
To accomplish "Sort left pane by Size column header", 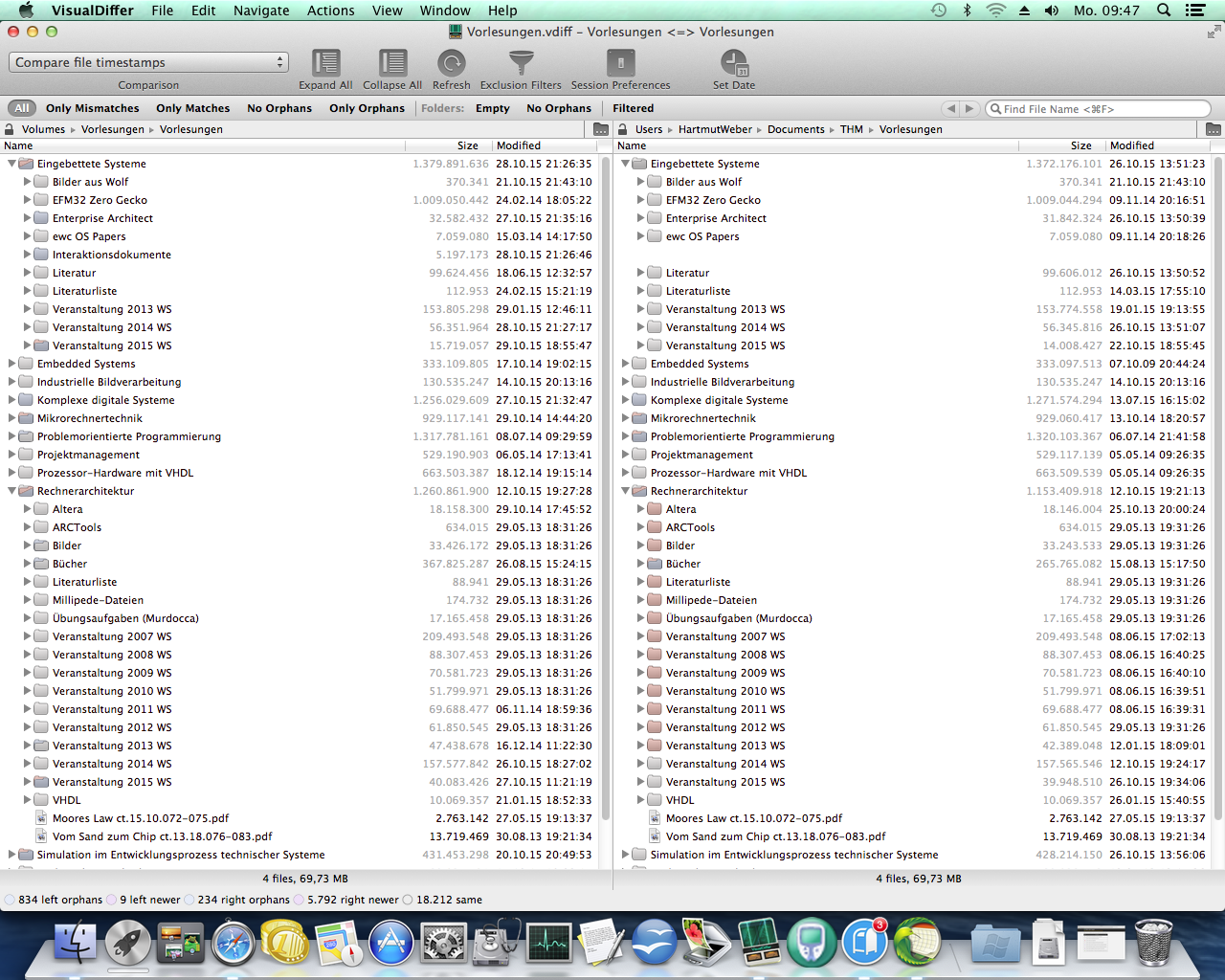I will click(448, 145).
